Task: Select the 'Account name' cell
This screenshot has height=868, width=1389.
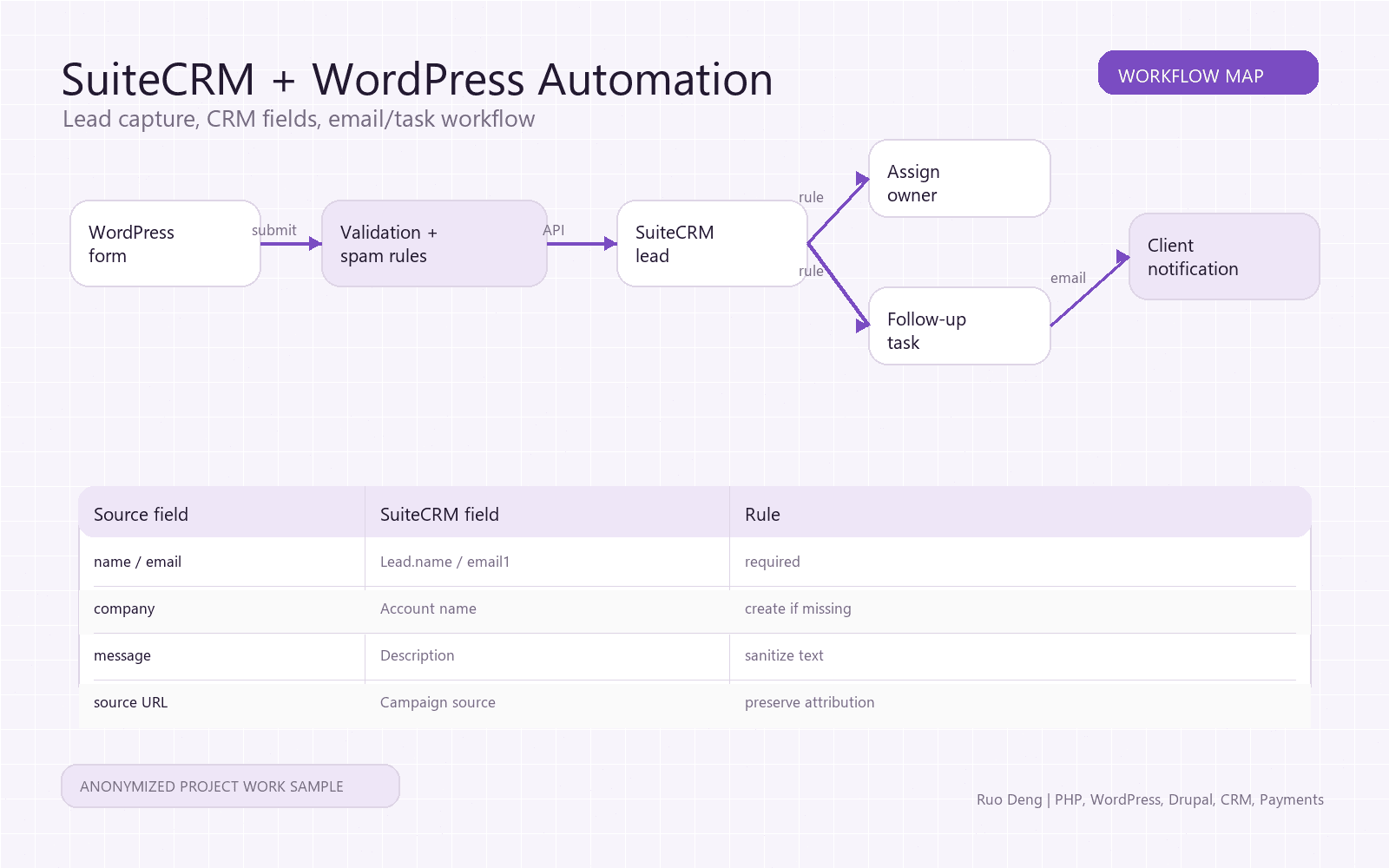Action: (547, 608)
